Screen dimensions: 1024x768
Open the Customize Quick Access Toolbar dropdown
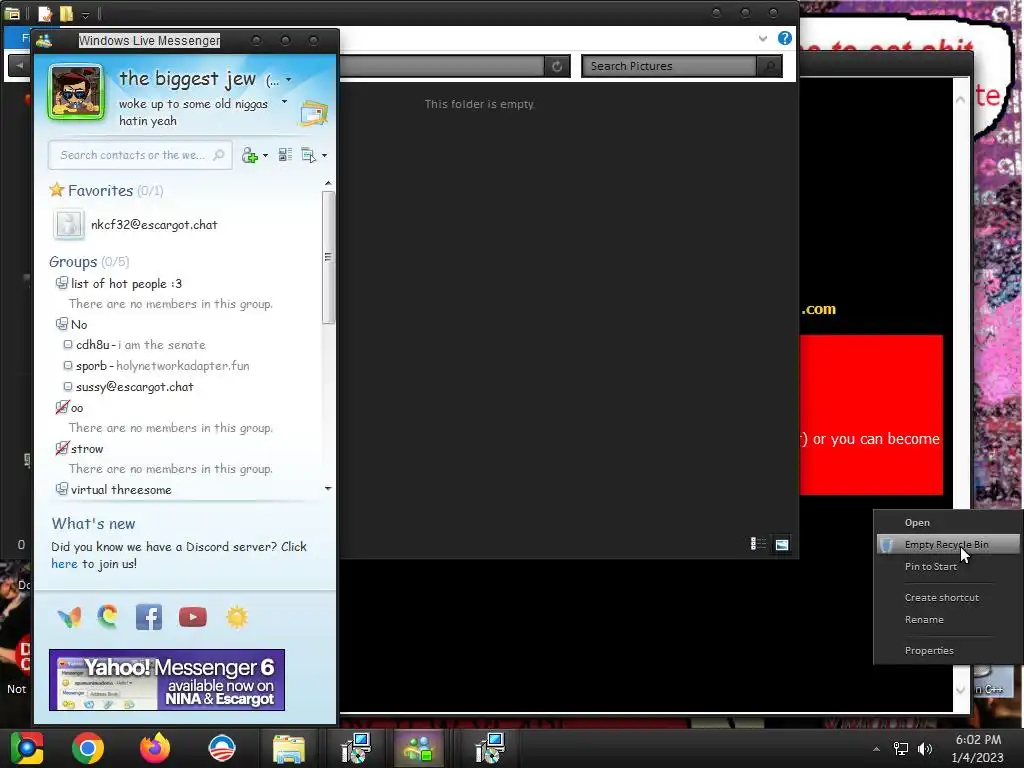(85, 14)
